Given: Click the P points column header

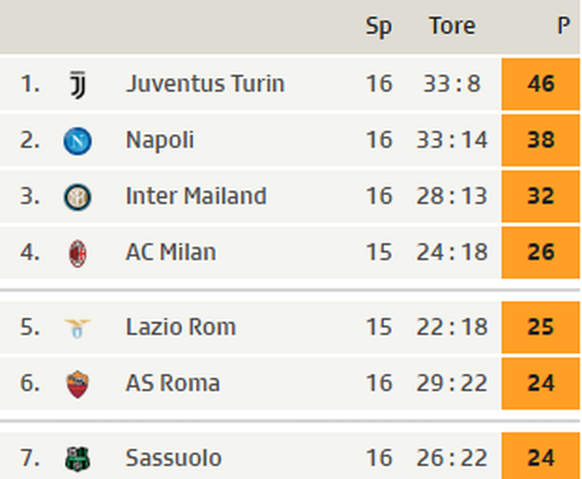Looking at the screenshot, I should click(564, 26).
